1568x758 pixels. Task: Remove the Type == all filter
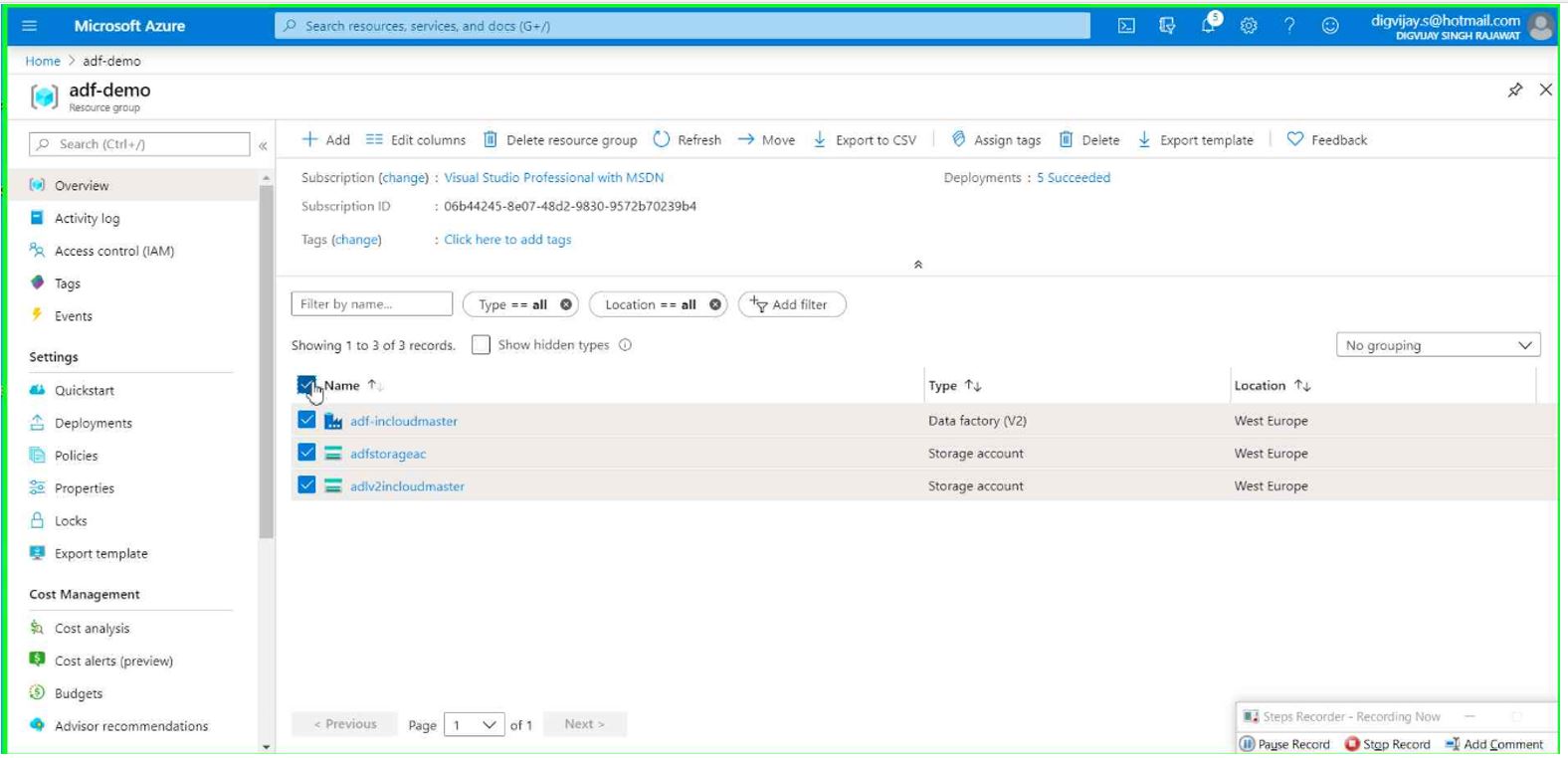coord(566,304)
